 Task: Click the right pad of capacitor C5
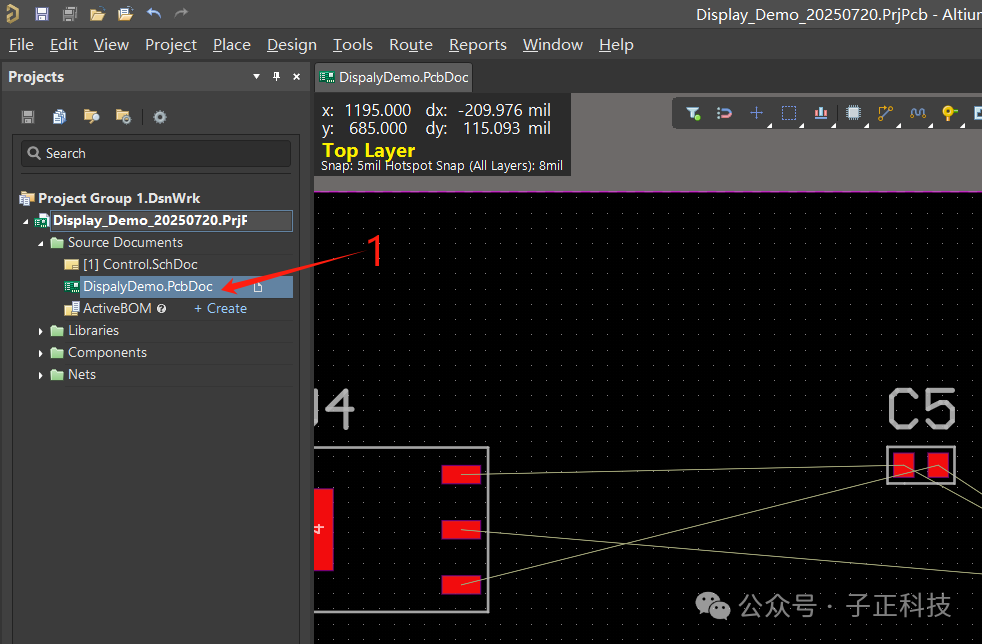(x=938, y=465)
